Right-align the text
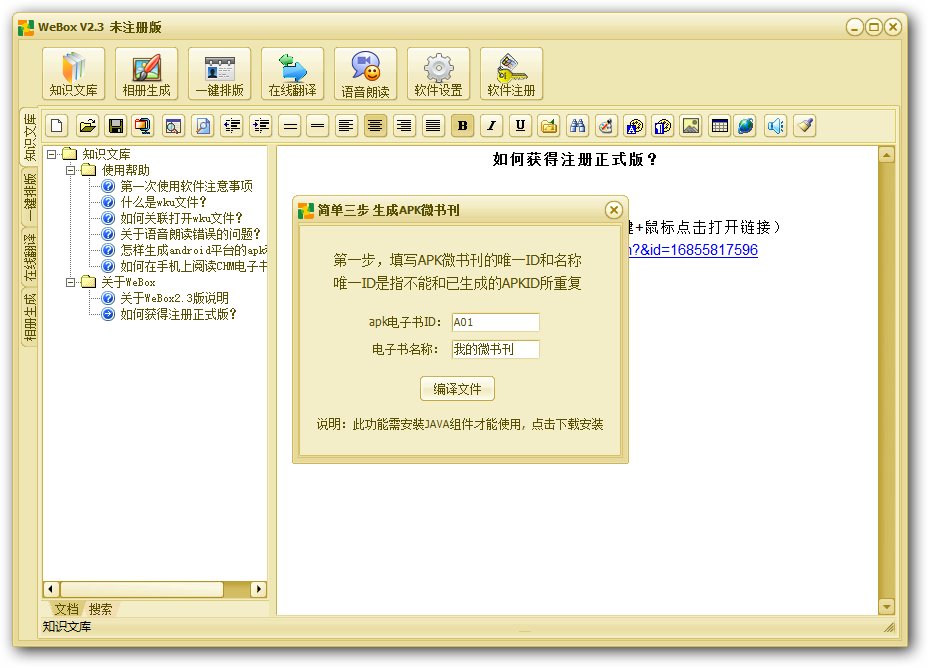This screenshot has width=928, height=667. pos(404,125)
